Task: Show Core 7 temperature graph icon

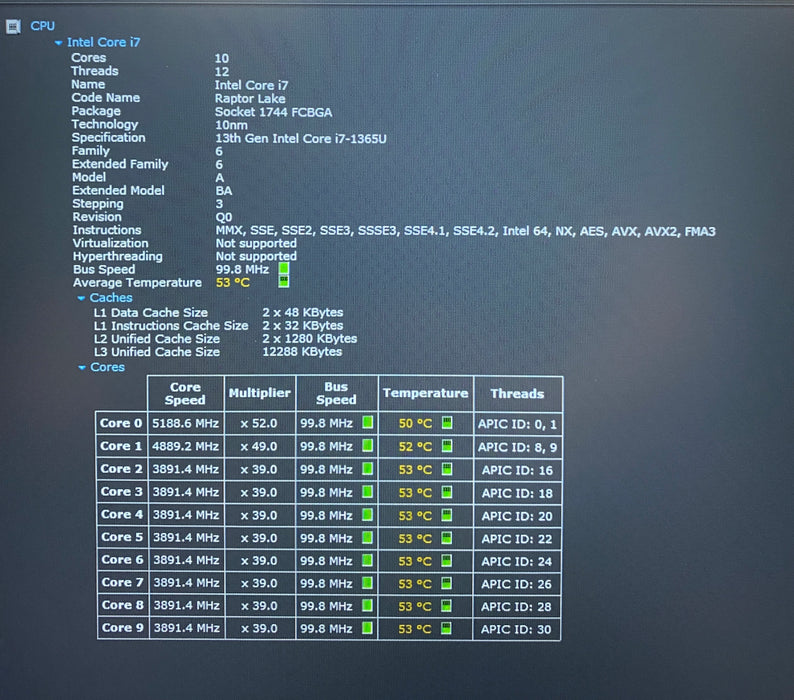Action: tap(447, 583)
